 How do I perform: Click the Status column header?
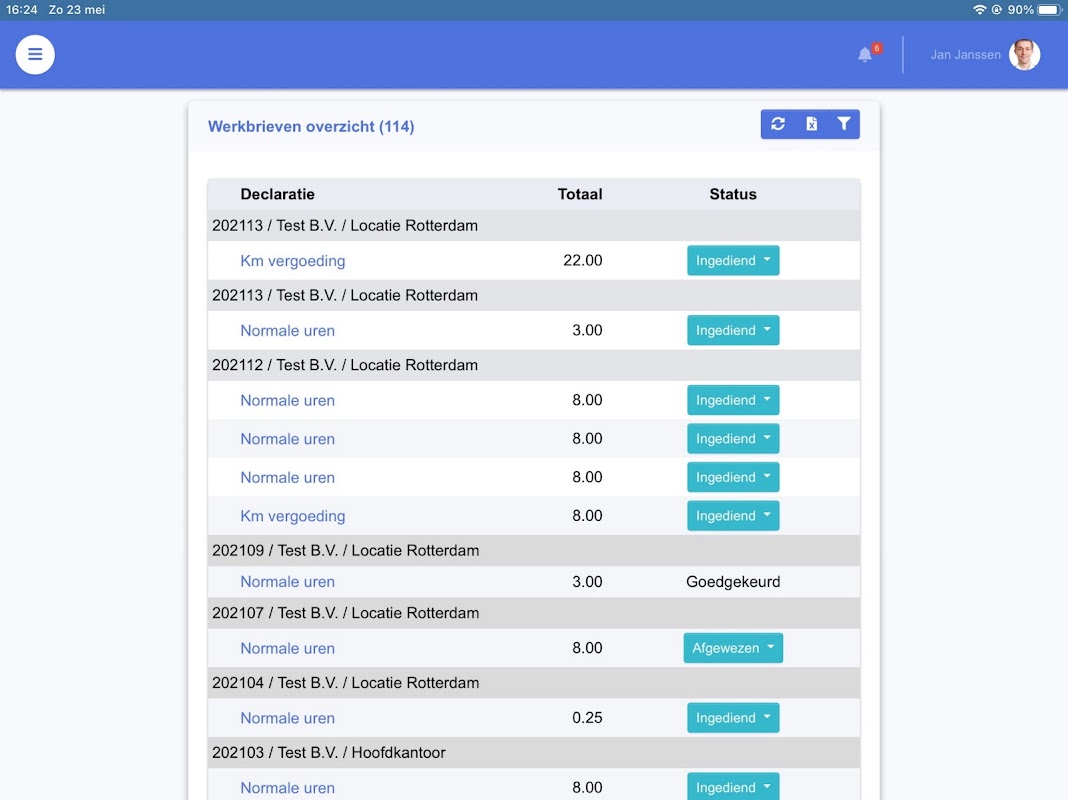(733, 194)
